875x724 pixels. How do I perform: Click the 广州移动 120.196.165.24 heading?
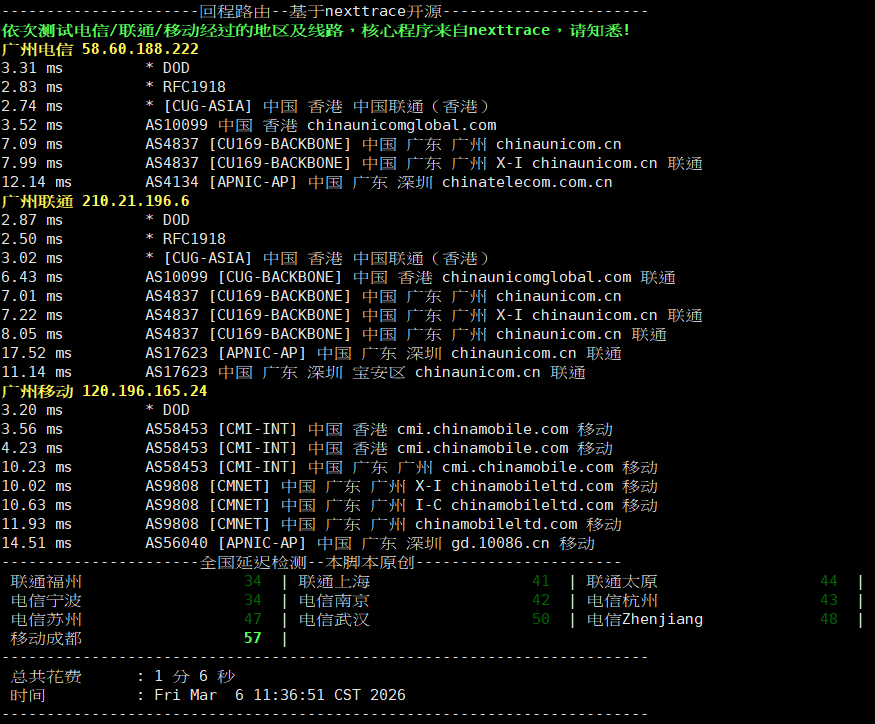tap(104, 391)
